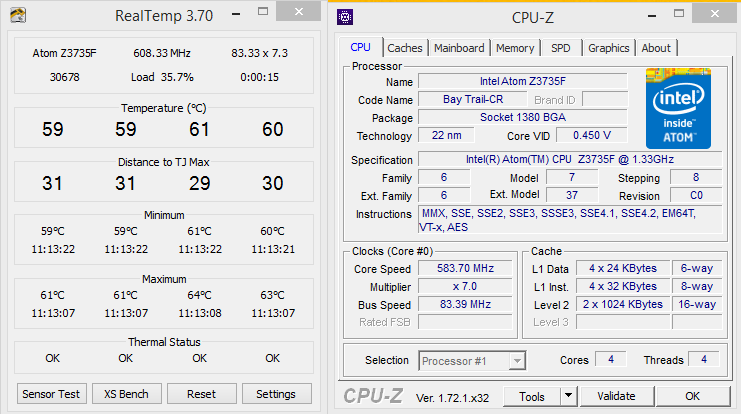Click the maximum temperature '63°C' entry
Image resolution: width=741 pixels, height=414 pixels.
[273, 295]
